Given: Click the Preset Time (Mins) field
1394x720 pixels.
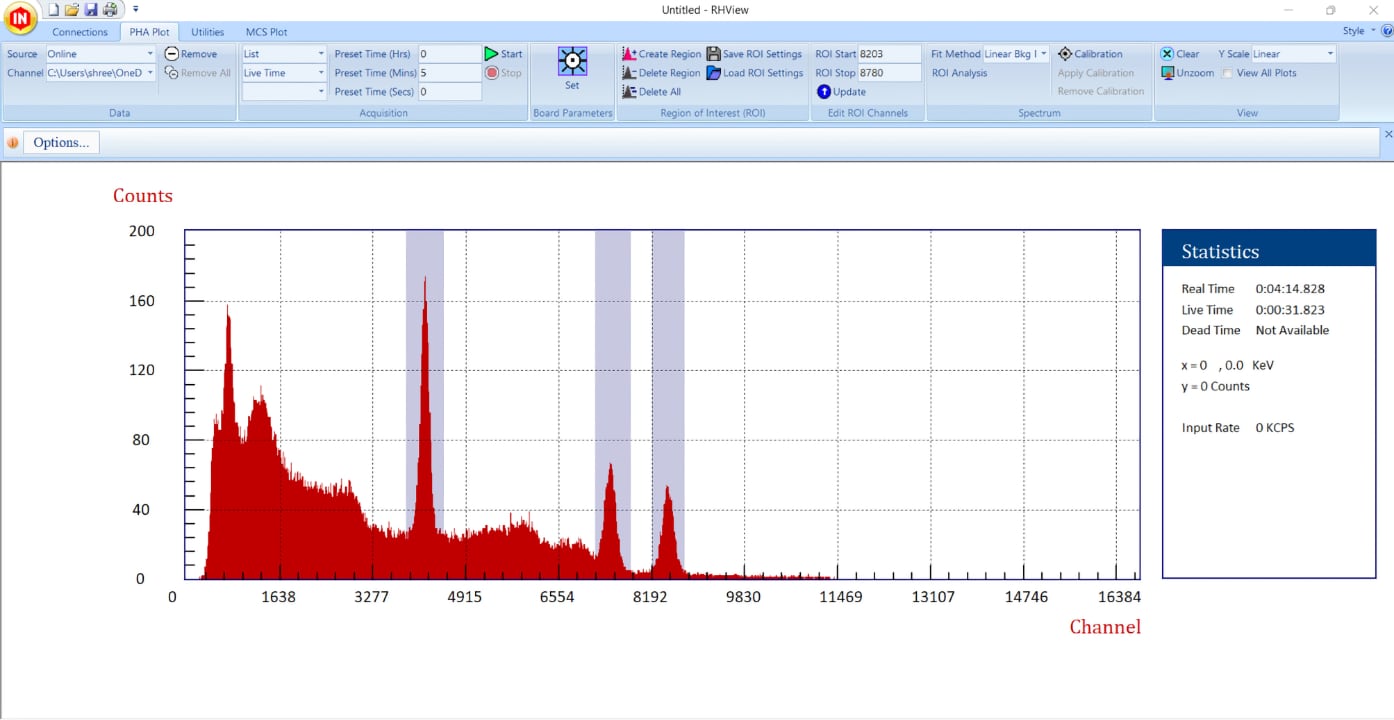Looking at the screenshot, I should point(450,73).
